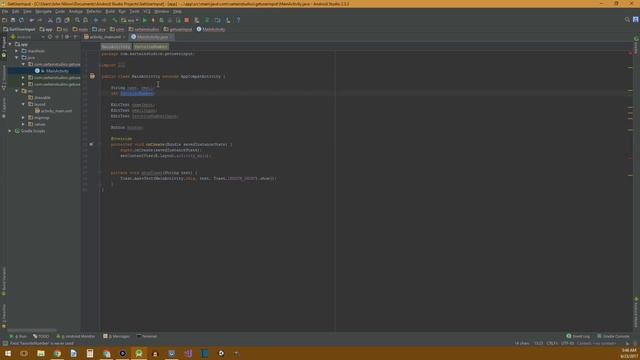
Task: Open the Terminal tool window
Action: point(147,336)
